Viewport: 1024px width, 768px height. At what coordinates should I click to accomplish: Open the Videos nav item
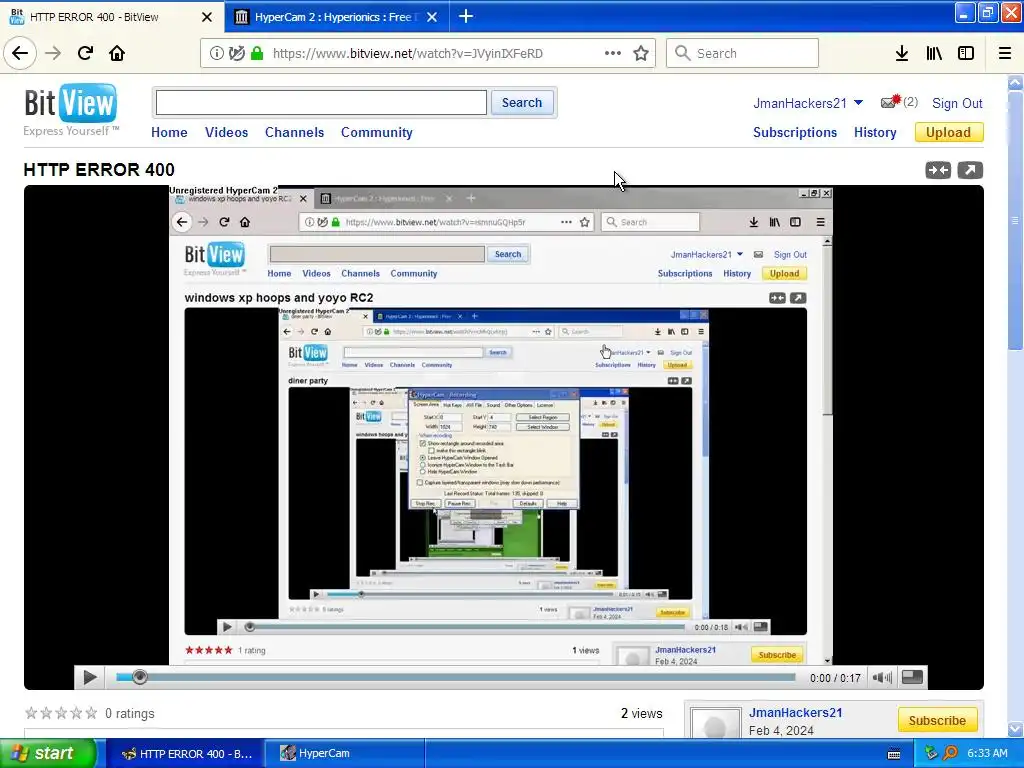click(x=227, y=133)
